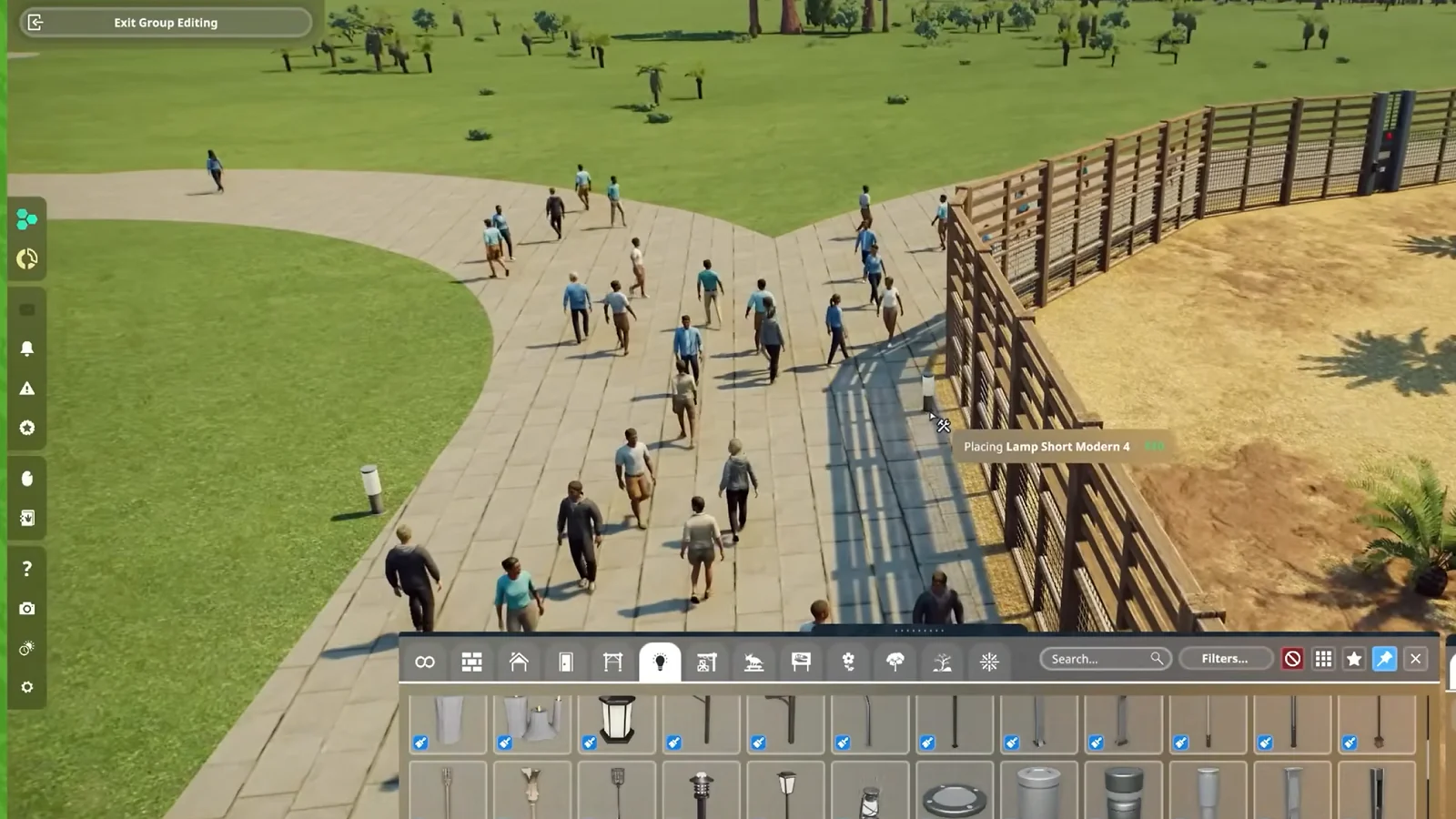Select the black post lamp thumbnail in second row
1456x819 pixels.
pos(702,792)
